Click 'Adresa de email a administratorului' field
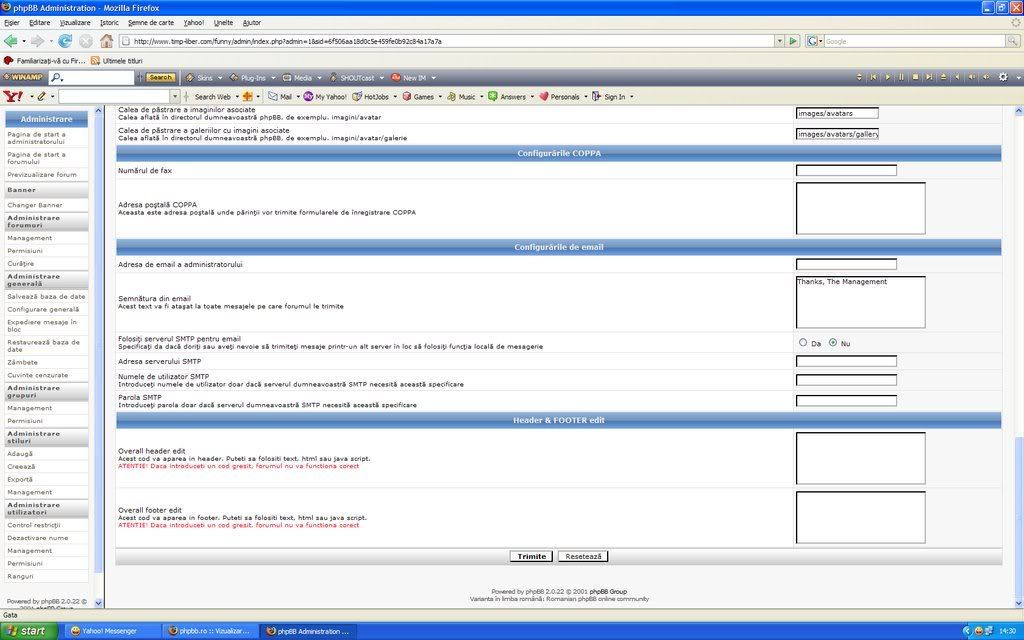1024x640 pixels. pos(846,264)
